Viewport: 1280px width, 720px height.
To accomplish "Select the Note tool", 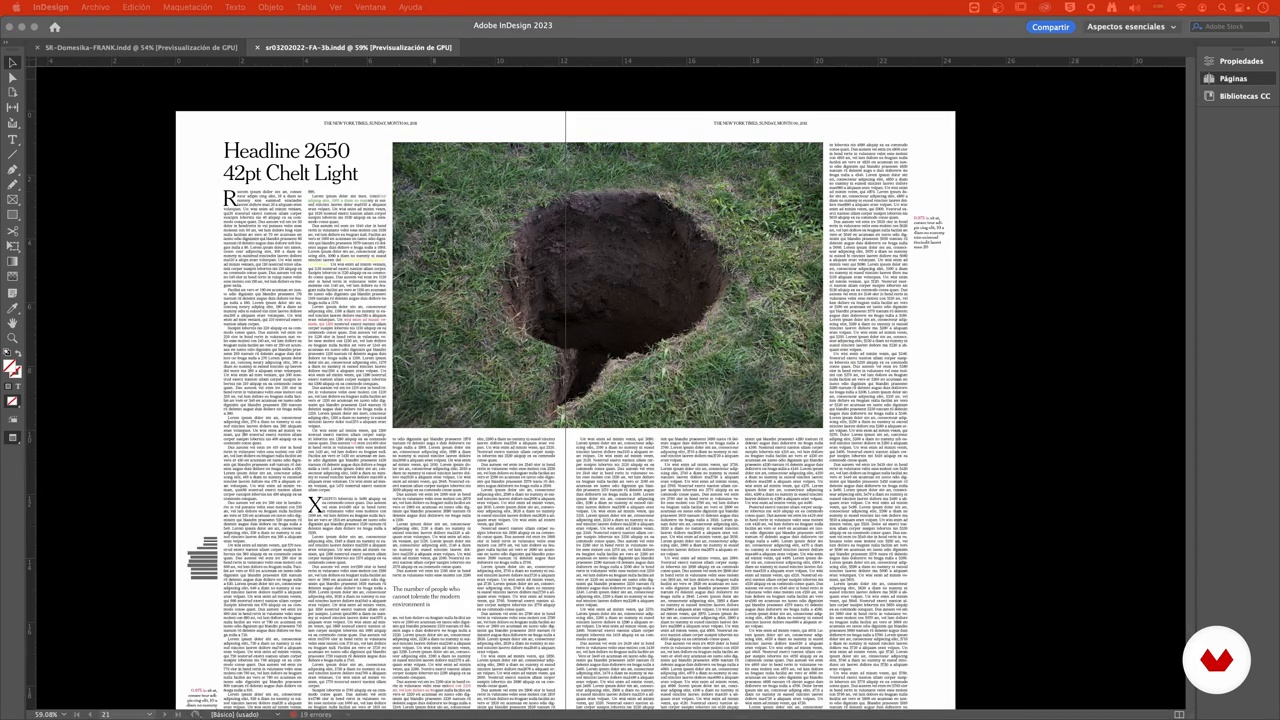I will pos(13,292).
